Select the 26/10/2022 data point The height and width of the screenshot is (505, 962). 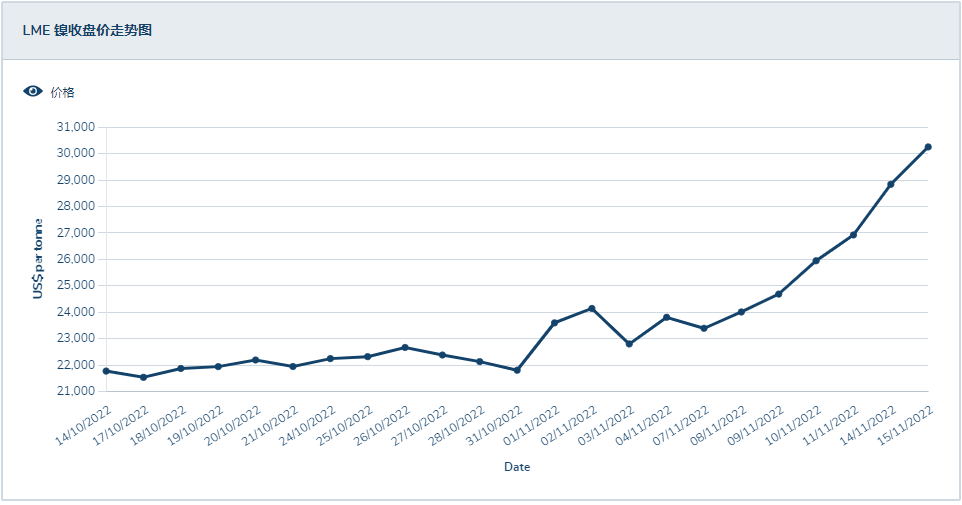click(405, 347)
